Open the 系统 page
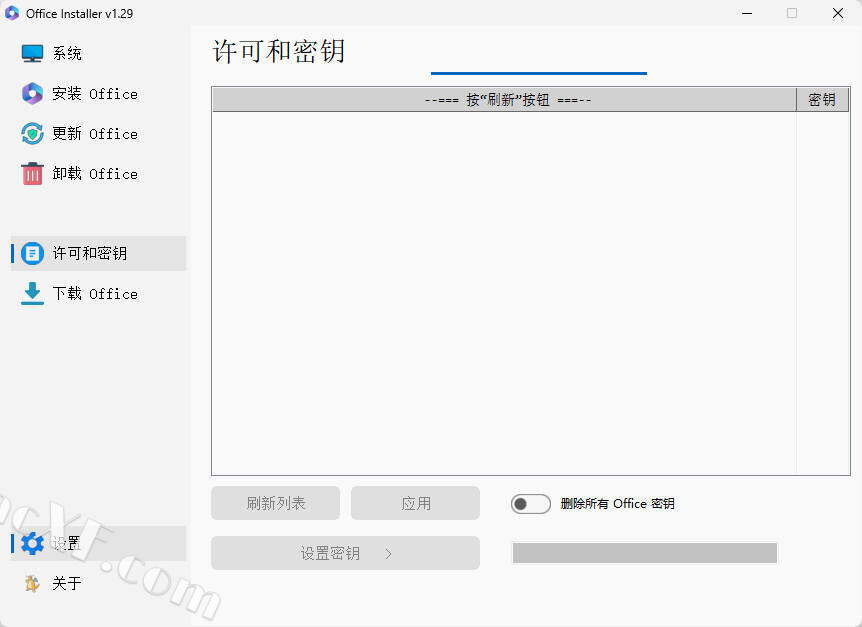Image resolution: width=862 pixels, height=627 pixels. coord(67,53)
